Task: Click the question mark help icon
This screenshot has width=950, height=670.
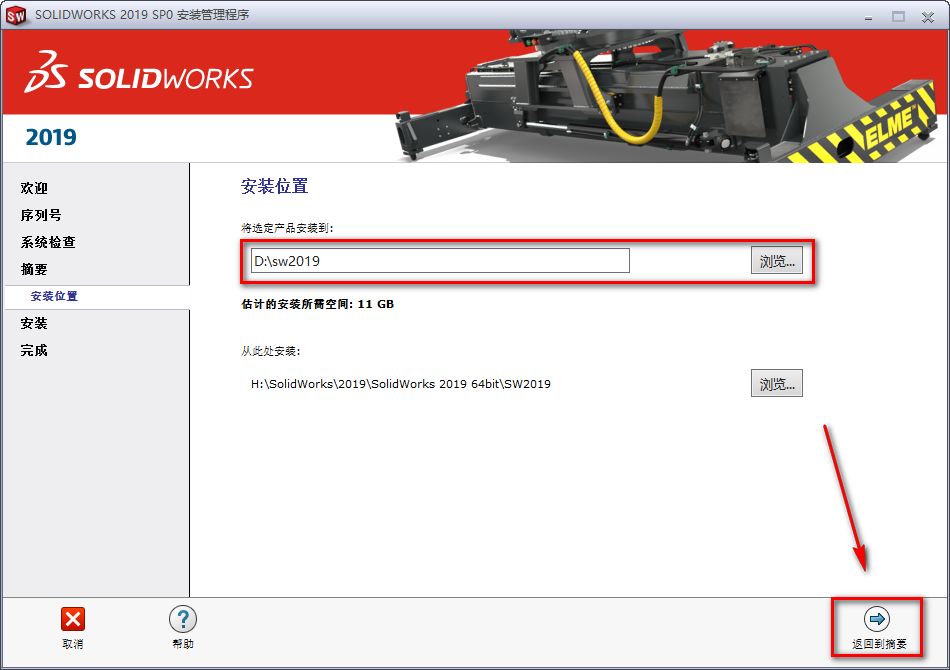Action: click(x=182, y=619)
